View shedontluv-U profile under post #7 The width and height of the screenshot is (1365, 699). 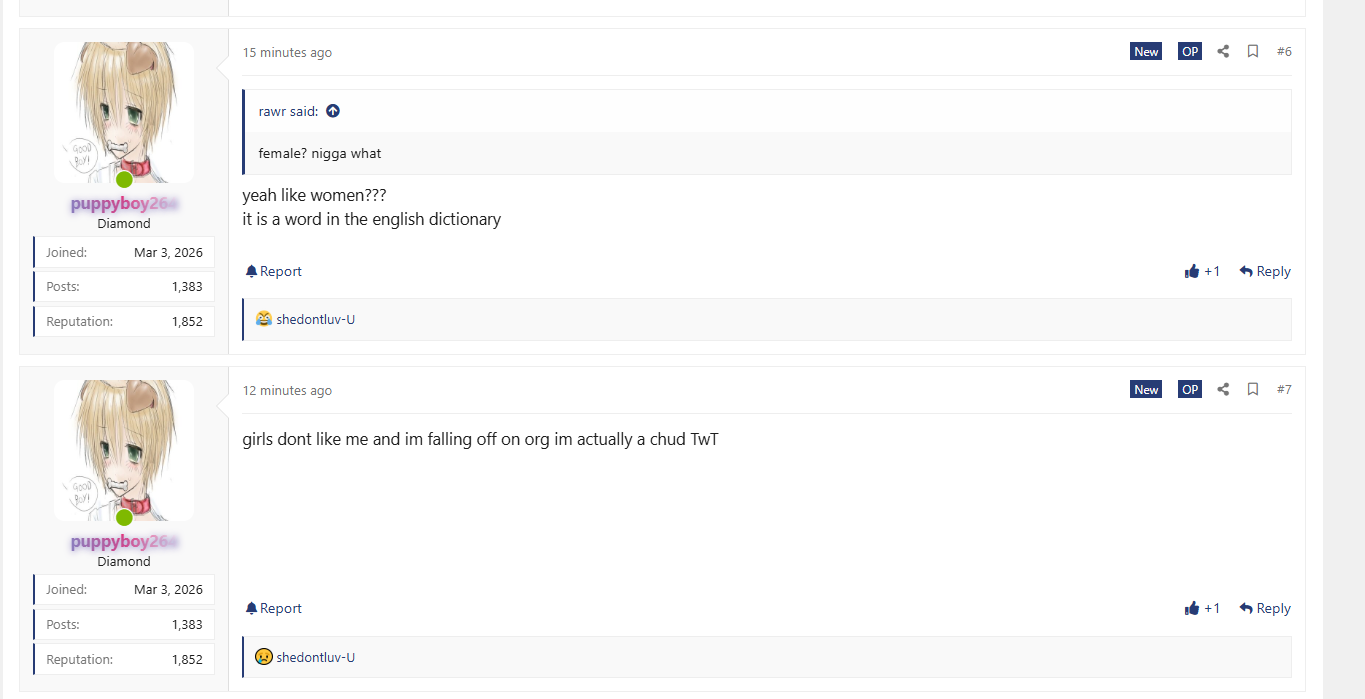coord(316,657)
